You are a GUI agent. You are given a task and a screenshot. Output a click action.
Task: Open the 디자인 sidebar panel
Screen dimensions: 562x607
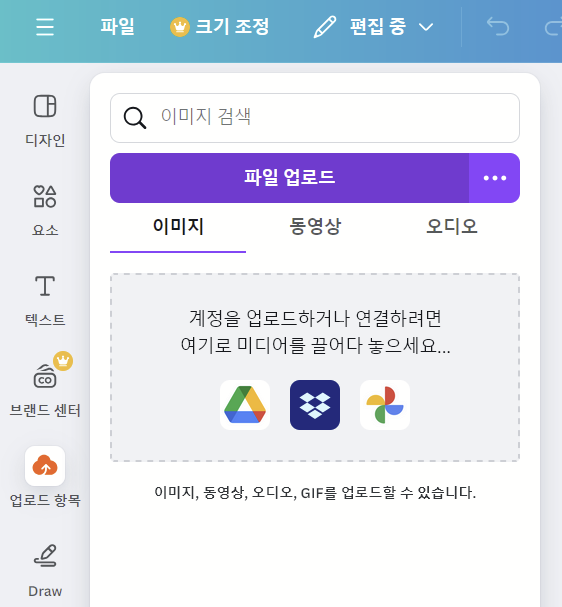pos(45,121)
